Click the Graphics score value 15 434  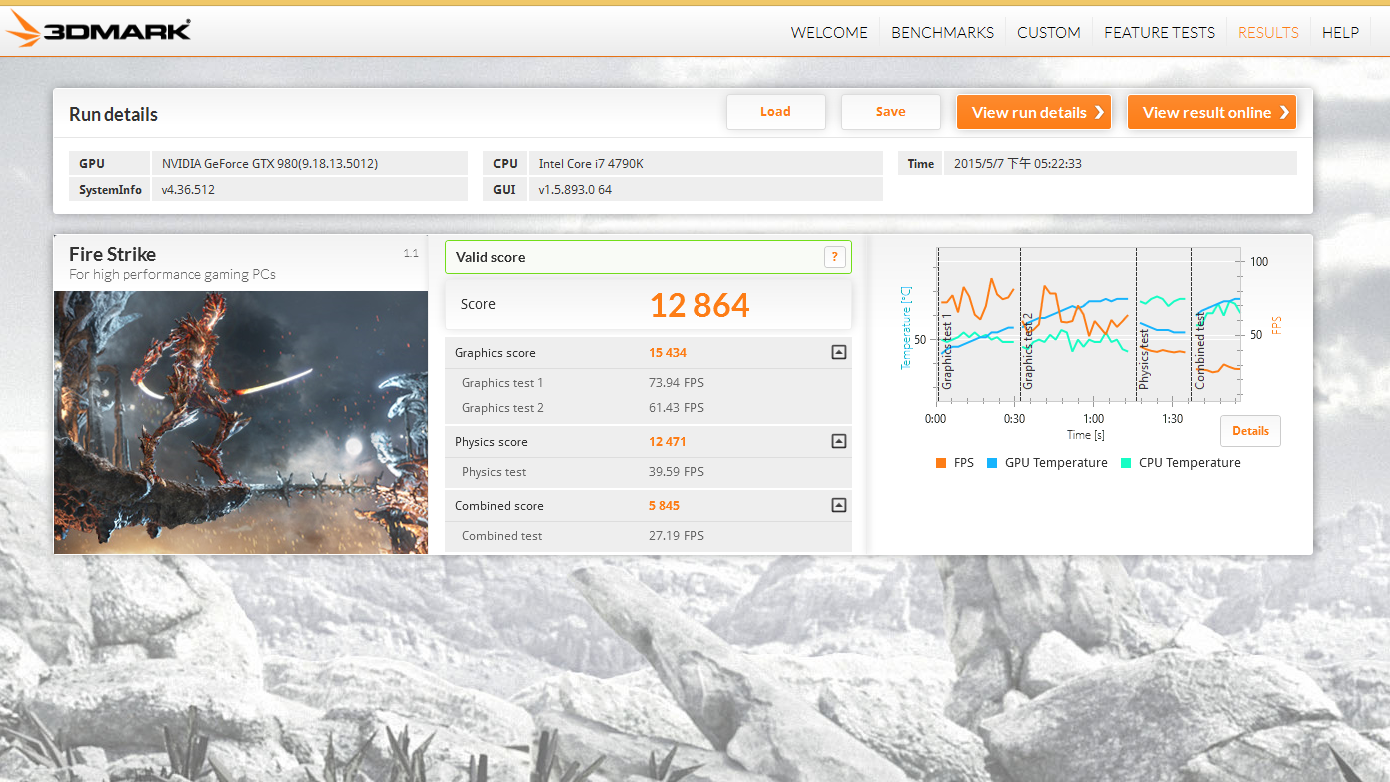coord(668,353)
